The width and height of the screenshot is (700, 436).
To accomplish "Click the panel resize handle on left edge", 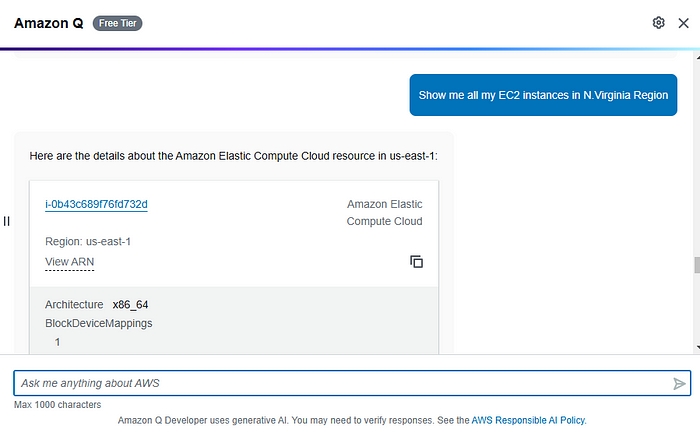I will (6, 221).
